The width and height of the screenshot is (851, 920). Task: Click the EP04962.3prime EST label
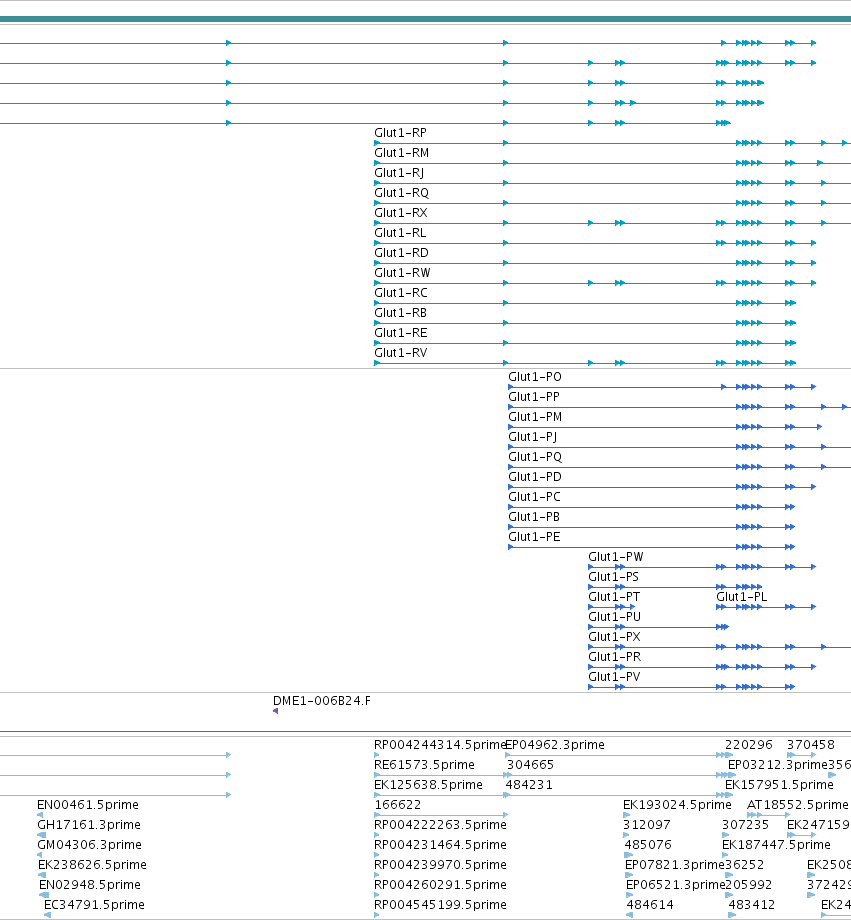tap(555, 745)
